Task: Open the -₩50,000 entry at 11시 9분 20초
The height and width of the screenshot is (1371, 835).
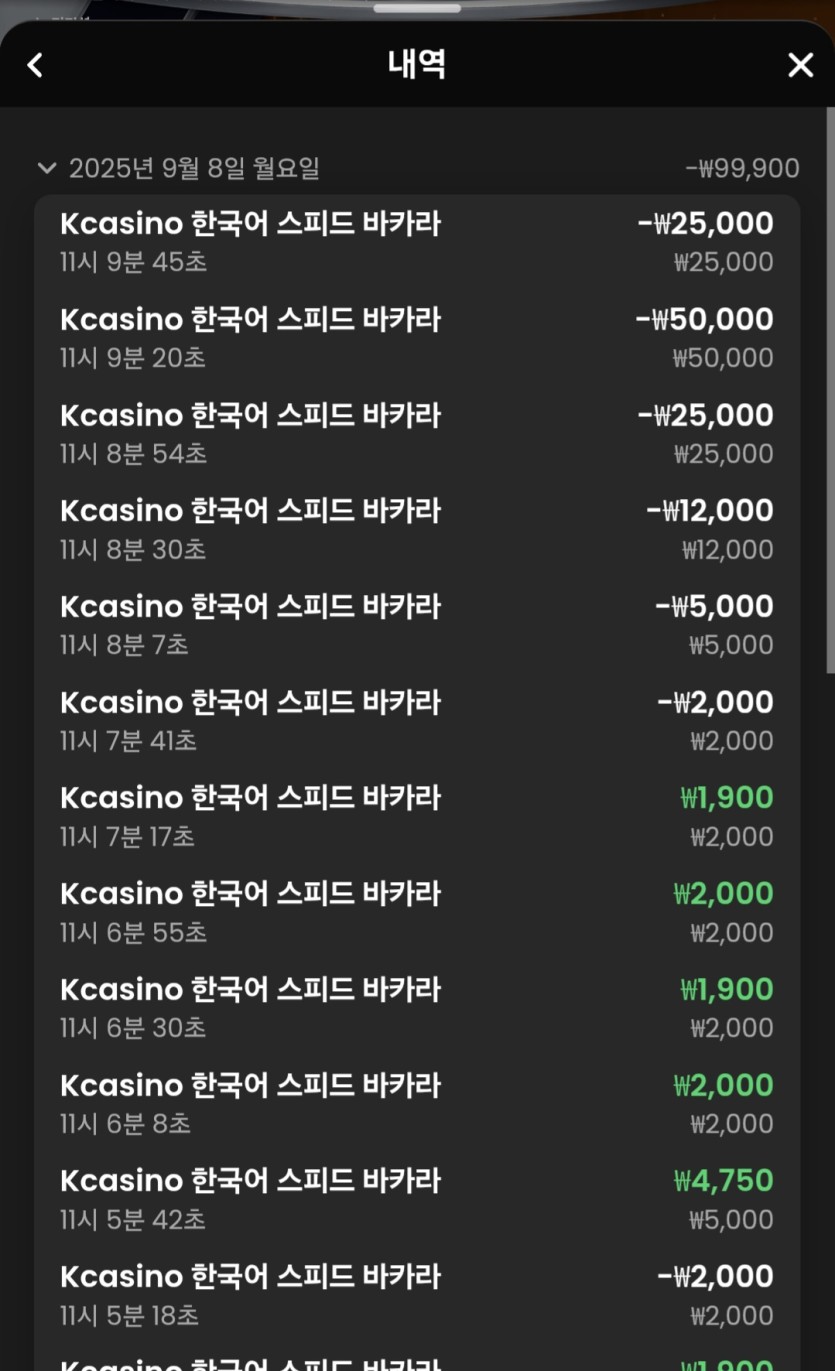Action: click(417, 338)
